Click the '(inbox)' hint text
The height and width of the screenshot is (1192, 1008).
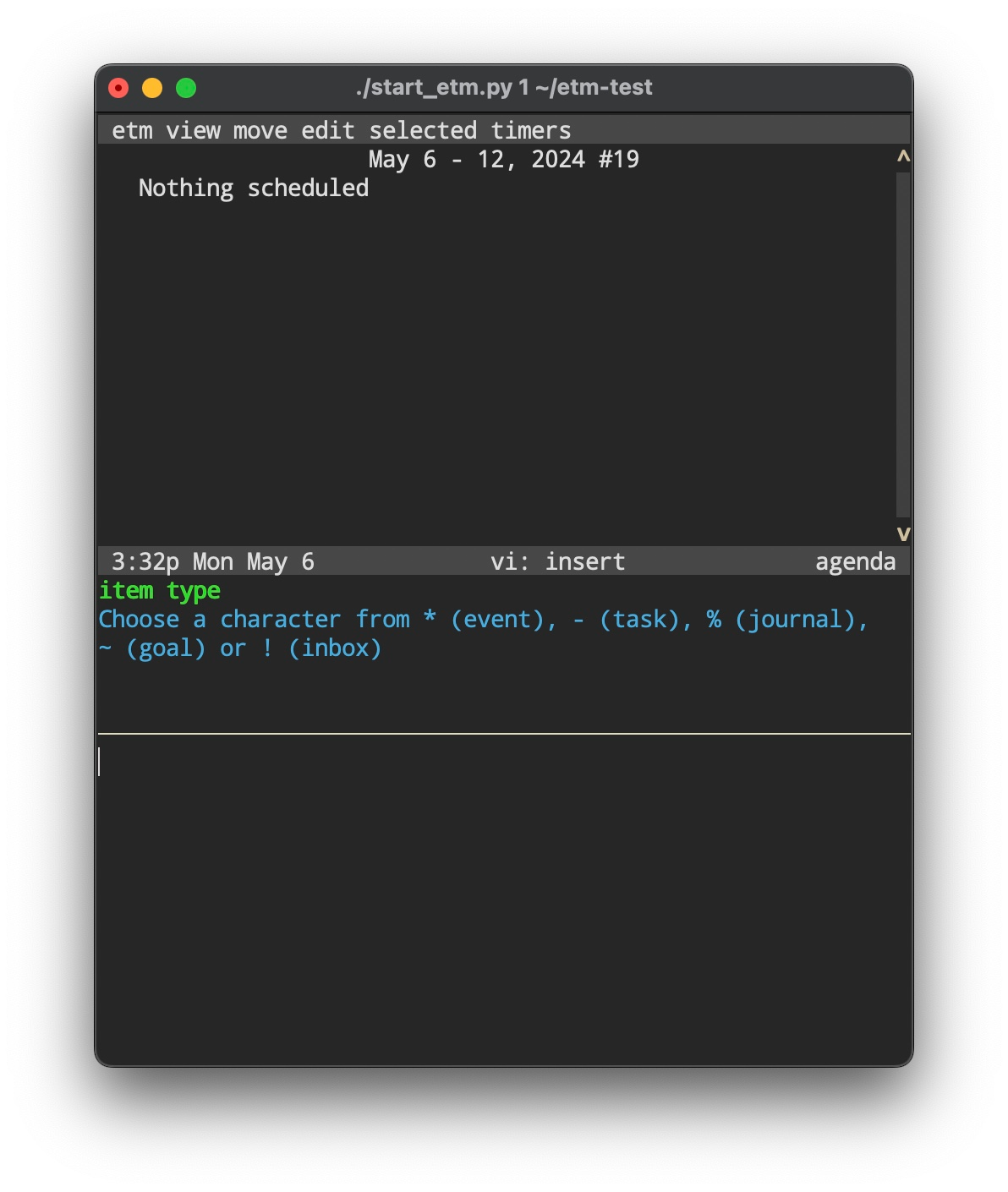click(335, 648)
